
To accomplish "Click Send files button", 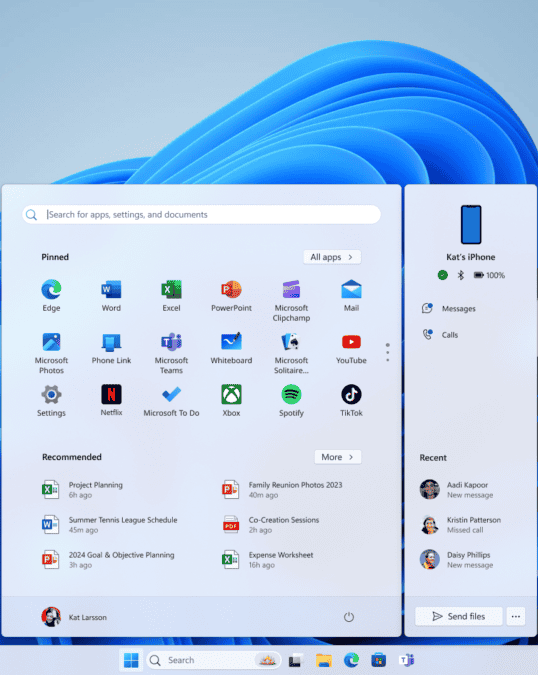I will click(459, 616).
